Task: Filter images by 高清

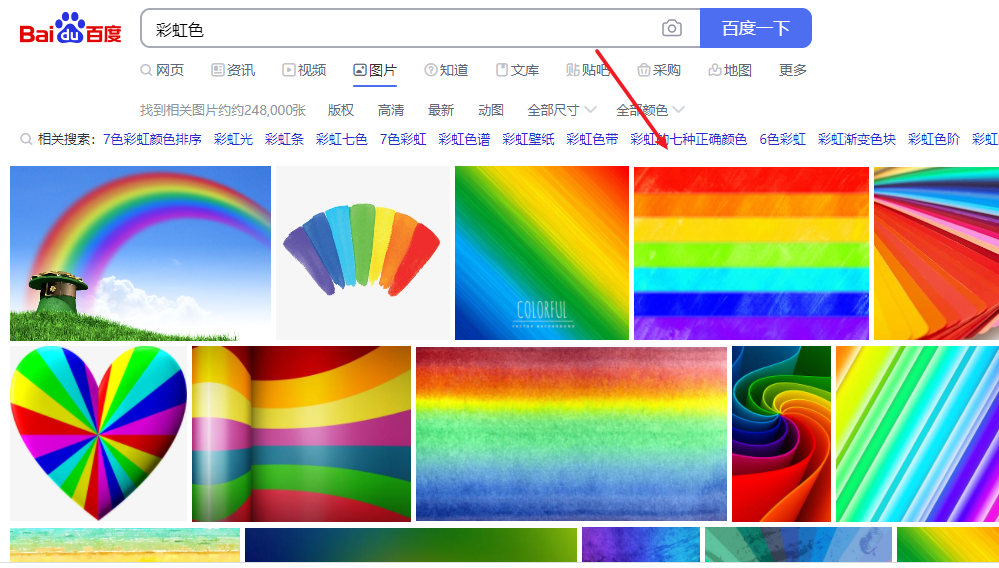Action: click(391, 110)
